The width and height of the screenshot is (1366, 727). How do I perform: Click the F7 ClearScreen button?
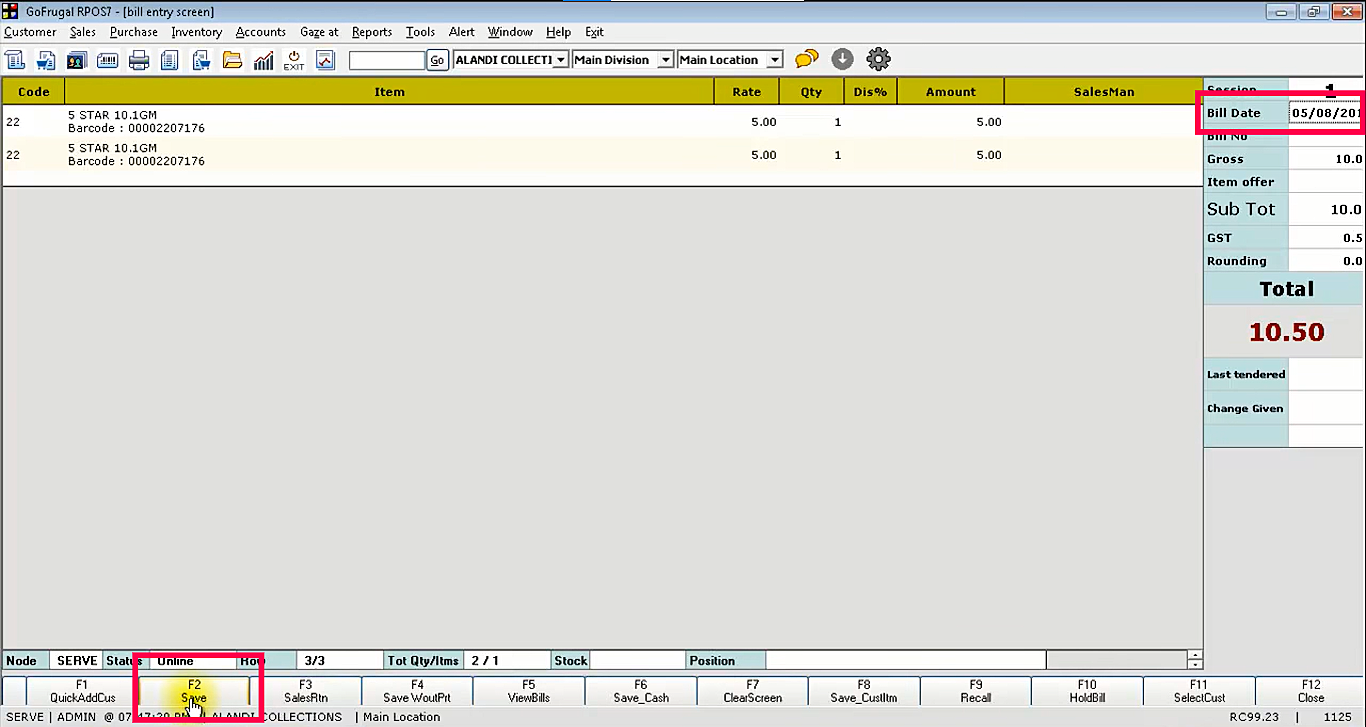[x=752, y=691]
